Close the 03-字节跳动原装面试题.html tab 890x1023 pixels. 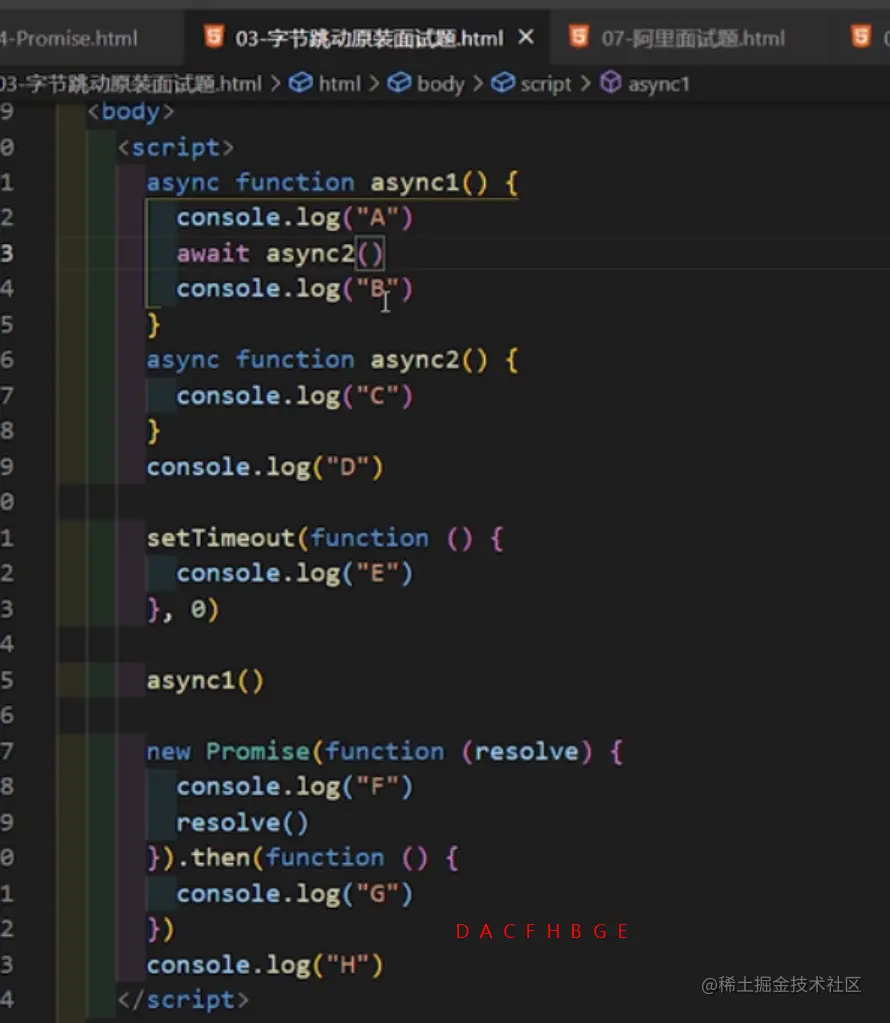click(x=526, y=37)
